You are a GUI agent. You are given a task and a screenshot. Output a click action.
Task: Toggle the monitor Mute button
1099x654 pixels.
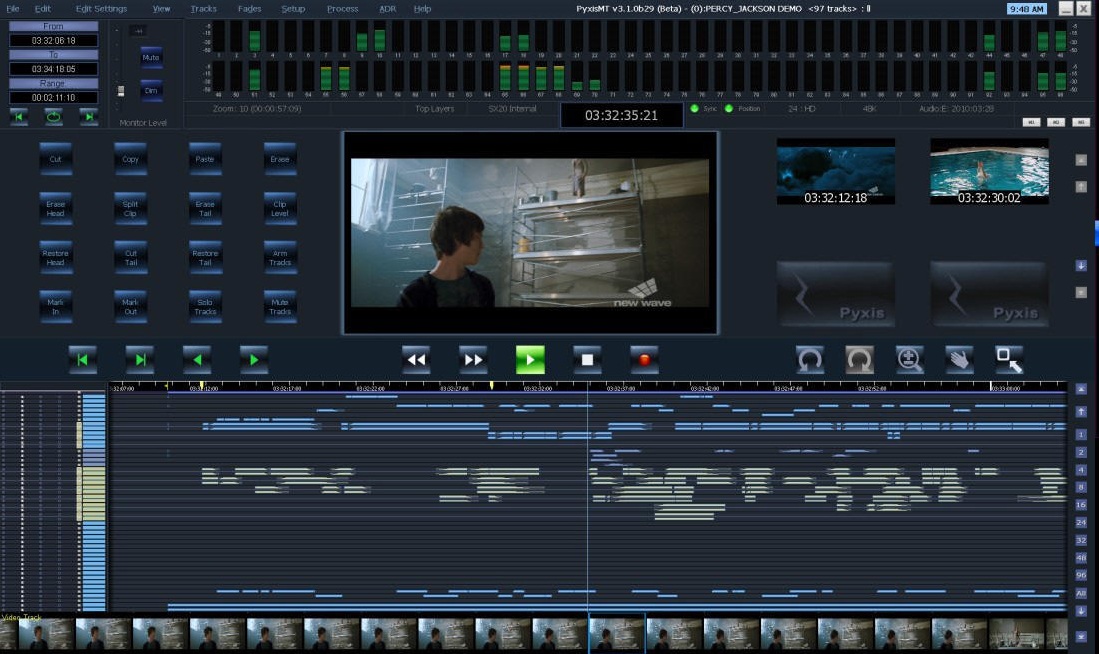pos(151,57)
